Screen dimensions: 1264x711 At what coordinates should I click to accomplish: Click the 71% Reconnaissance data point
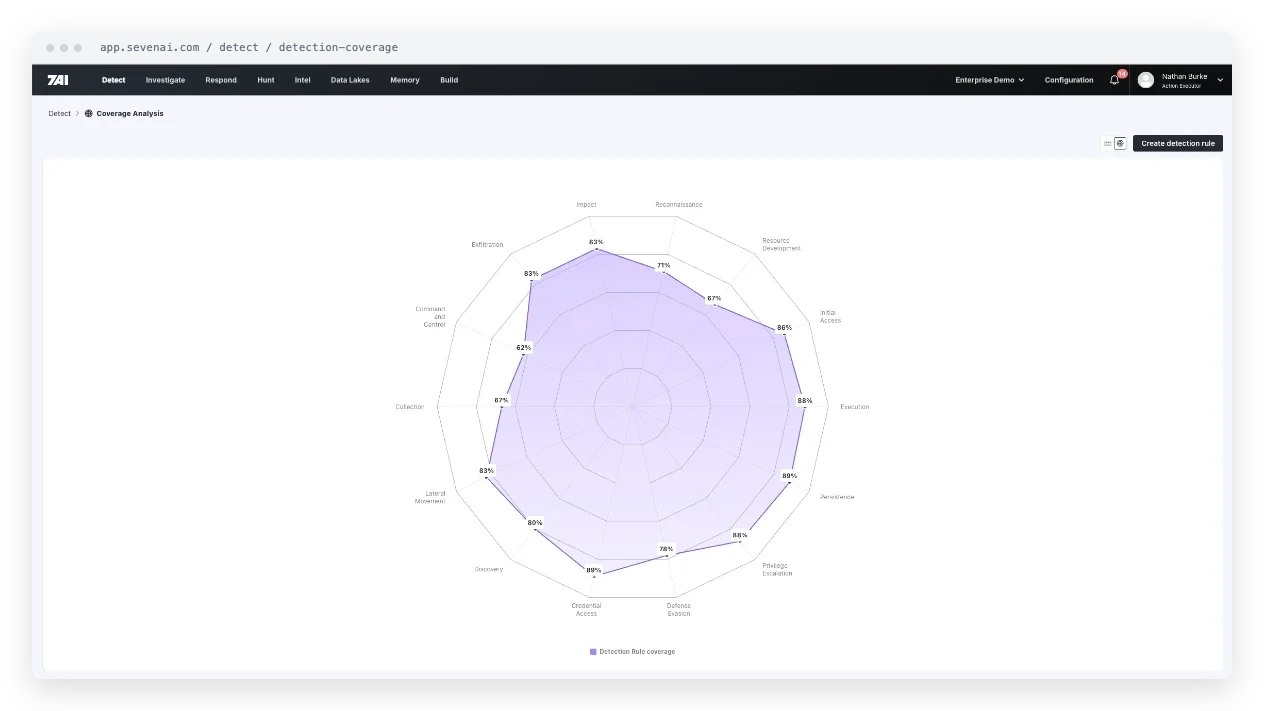(x=663, y=266)
